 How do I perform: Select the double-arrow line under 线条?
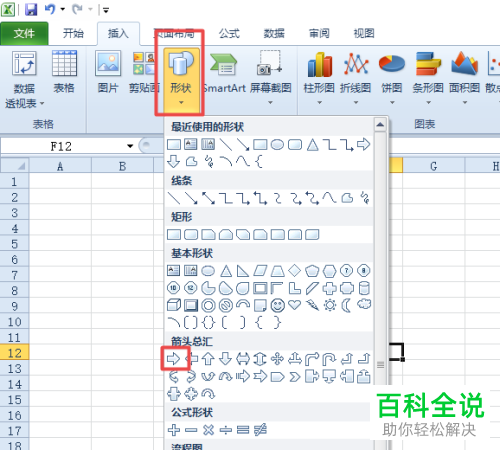point(208,198)
